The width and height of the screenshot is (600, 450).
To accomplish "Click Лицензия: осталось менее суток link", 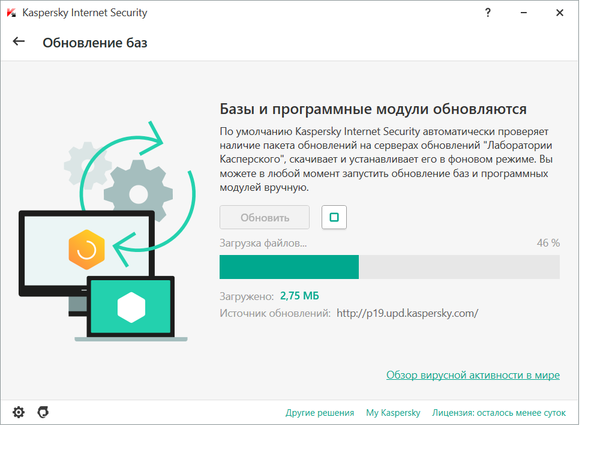I will coord(499,413).
